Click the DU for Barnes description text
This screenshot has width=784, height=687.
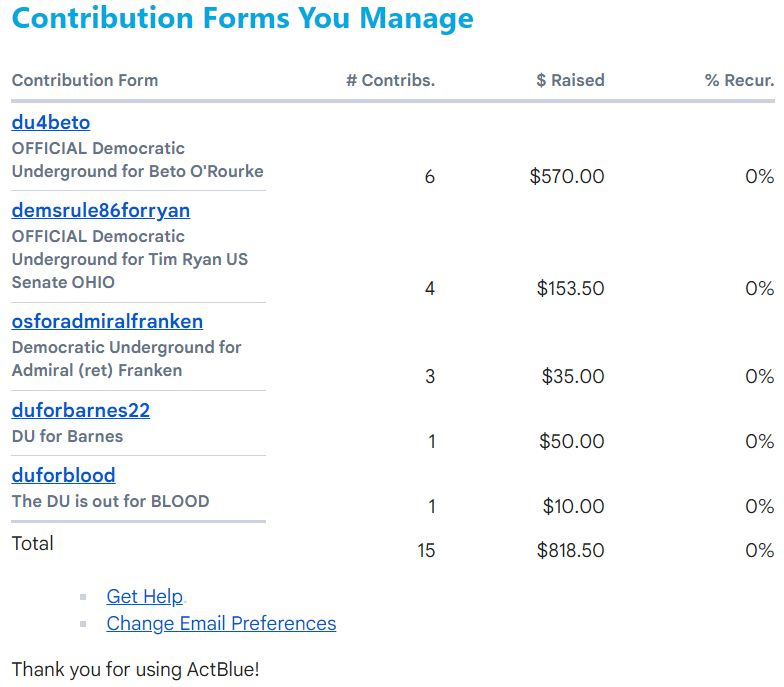(x=68, y=437)
